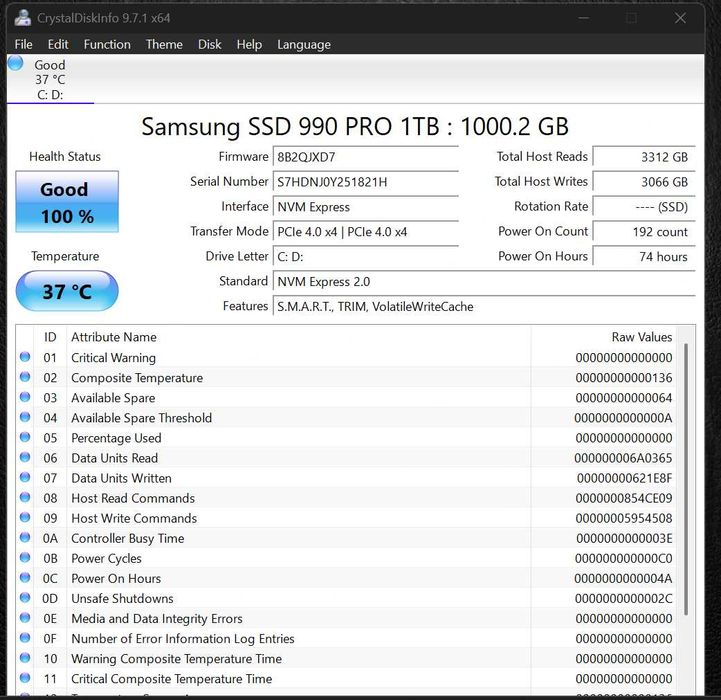Click the ID column header
721x700 pixels.
point(50,337)
